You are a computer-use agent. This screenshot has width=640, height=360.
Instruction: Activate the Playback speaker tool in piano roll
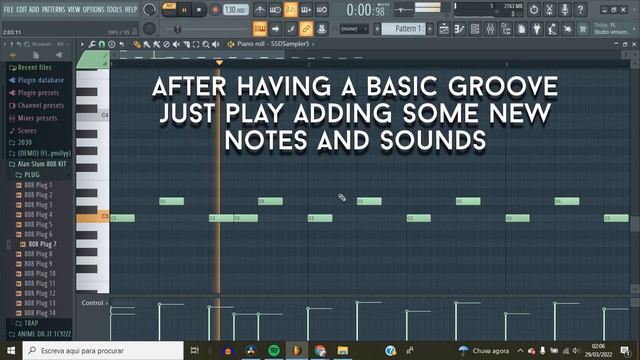click(x=216, y=44)
